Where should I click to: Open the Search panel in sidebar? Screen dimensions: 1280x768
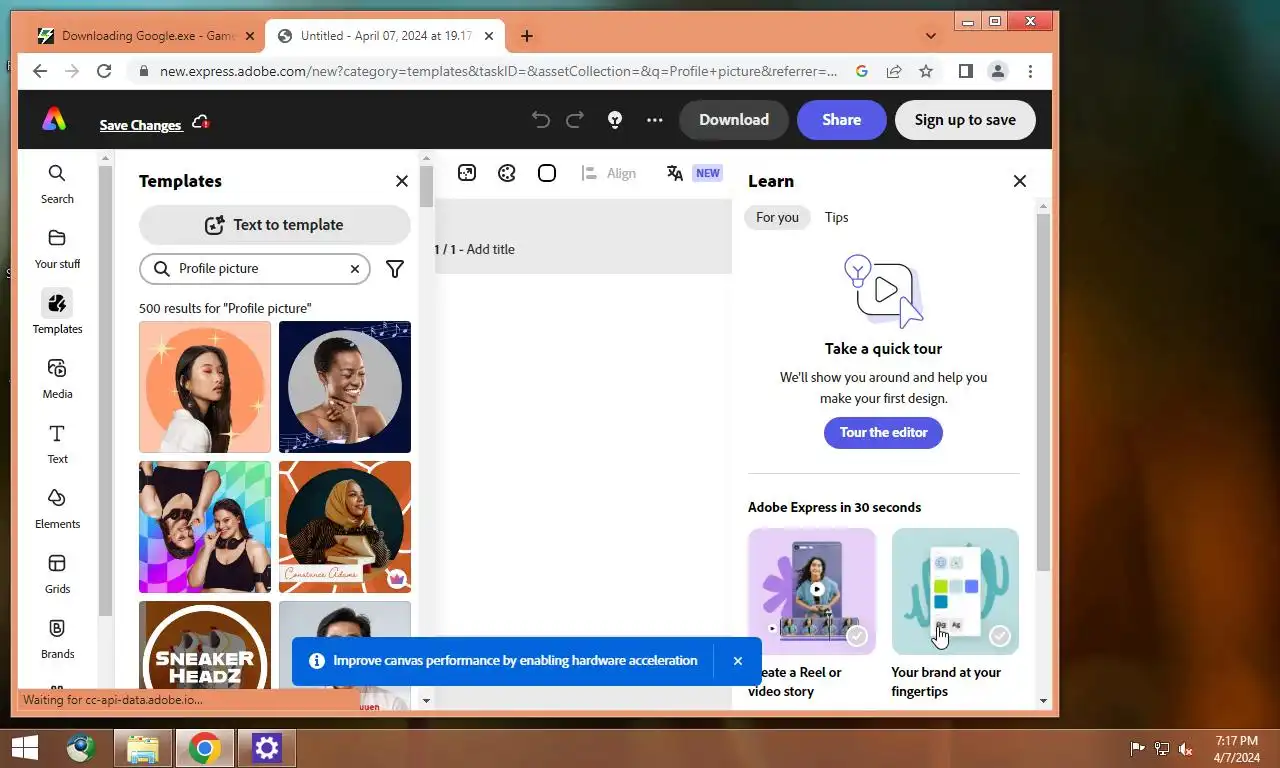[x=57, y=184]
